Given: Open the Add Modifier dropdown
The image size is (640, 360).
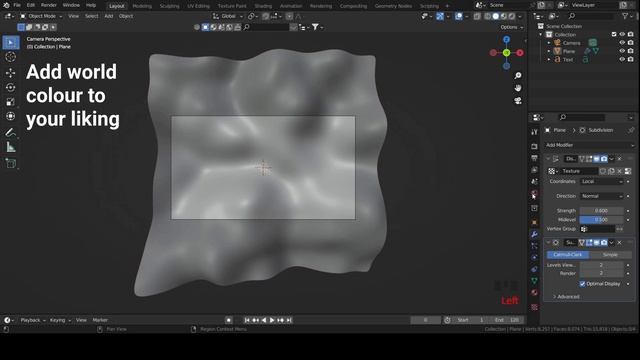Looking at the screenshot, I should click(589, 145).
